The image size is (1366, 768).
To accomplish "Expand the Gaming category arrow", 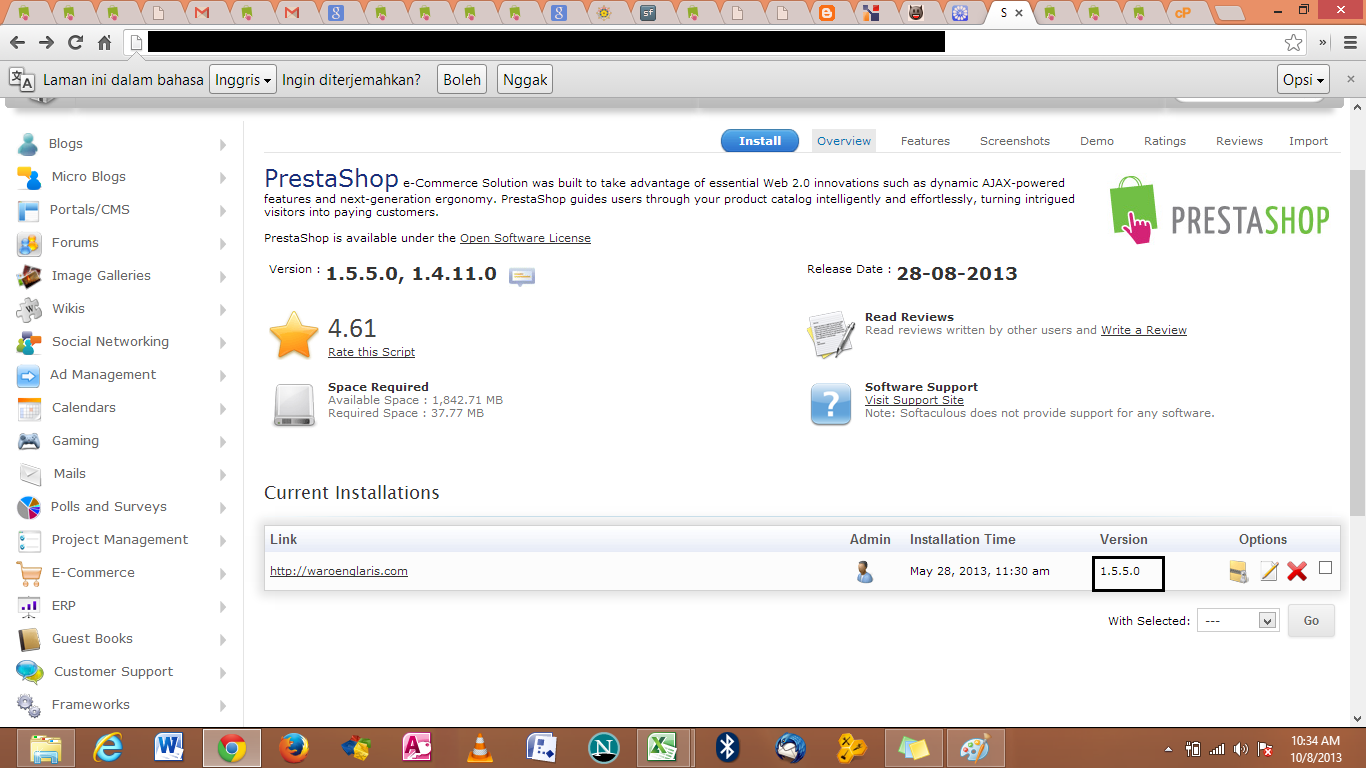I will pyautogui.click(x=223, y=441).
